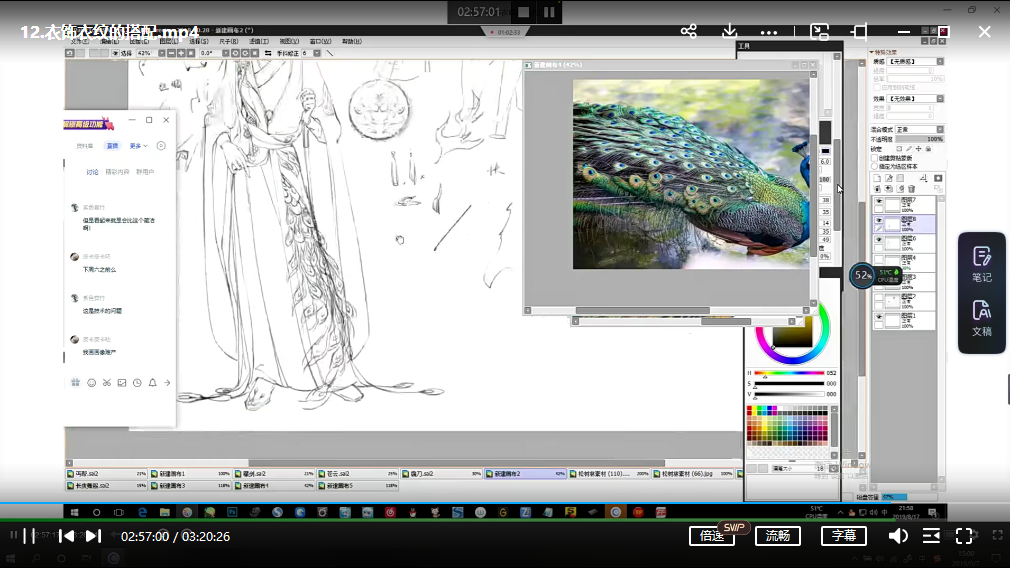
Task: Click the zoom out minus icon in the toolbar
Action: coord(171,53)
